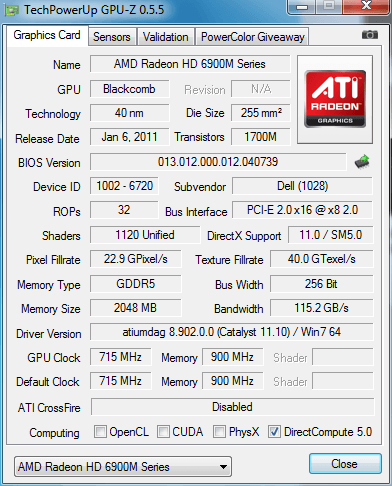This screenshot has height=486, width=392.
Task: Click the Bus Interface value field
Action: coord(302,210)
